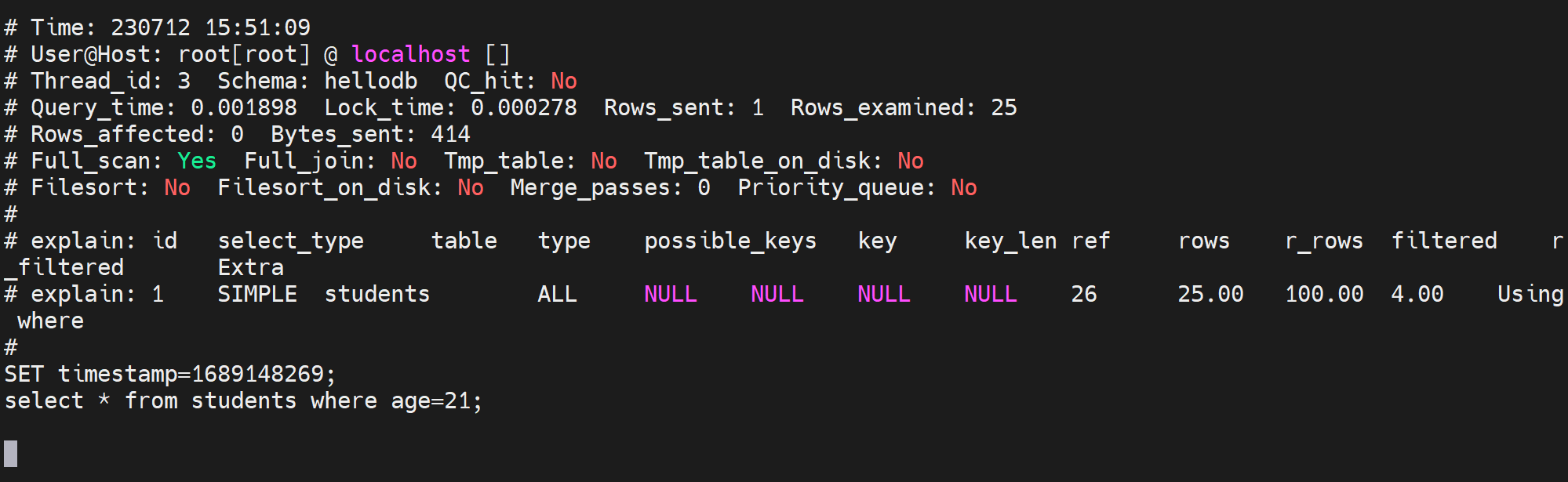The width and height of the screenshot is (1568, 482).
Task: Click the terminal cursor block at the bottom
Action: [x=11, y=454]
